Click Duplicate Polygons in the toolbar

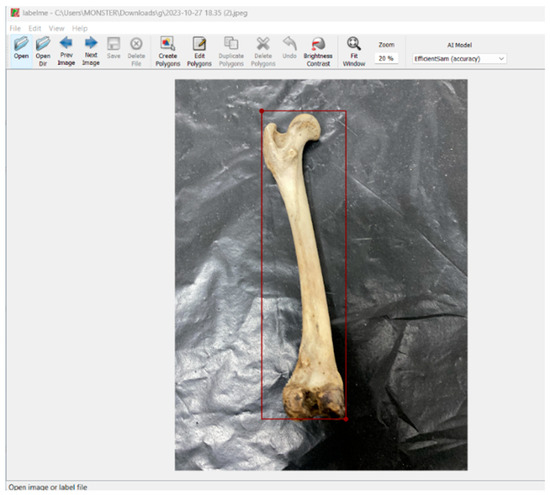(x=231, y=51)
